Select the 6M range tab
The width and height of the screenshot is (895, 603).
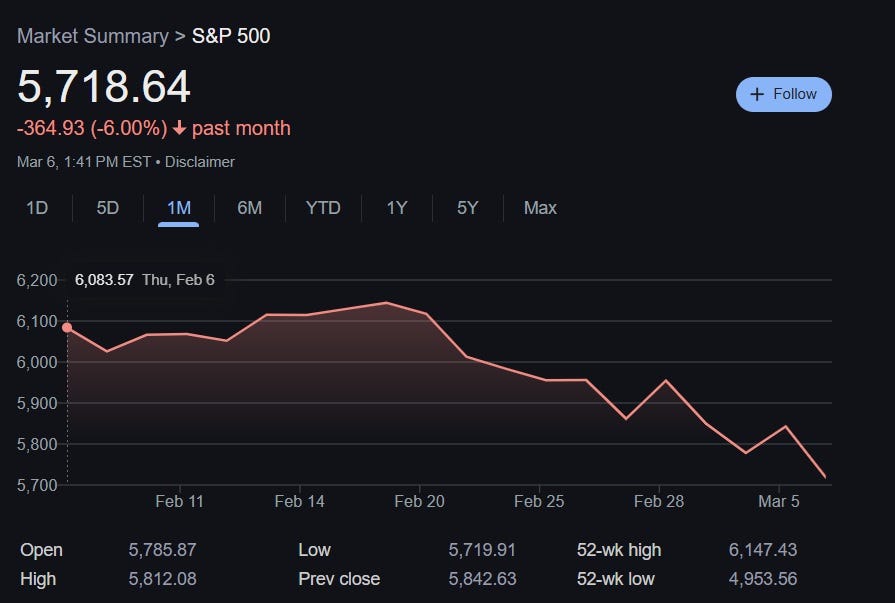click(x=249, y=208)
